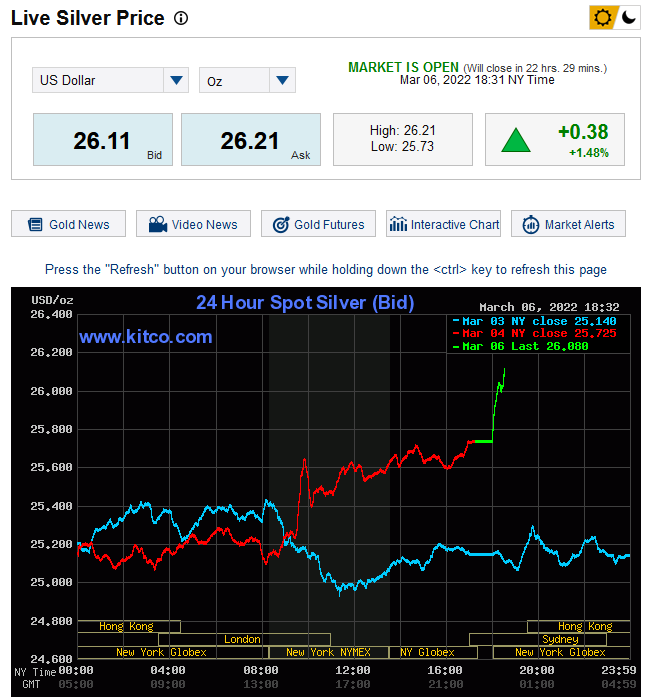The width and height of the screenshot is (652, 698).
Task: Click the New York NYMEX session label
Action: click(328, 652)
